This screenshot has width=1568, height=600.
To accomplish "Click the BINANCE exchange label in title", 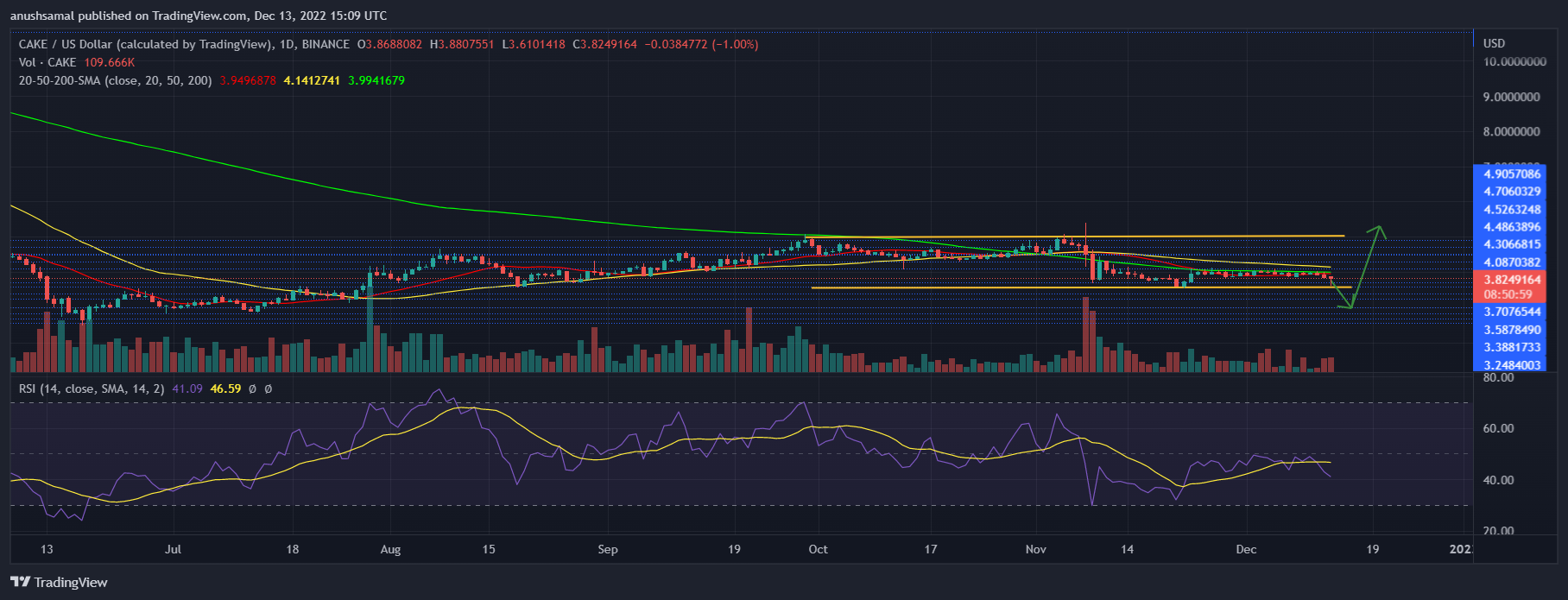I will pos(326,44).
